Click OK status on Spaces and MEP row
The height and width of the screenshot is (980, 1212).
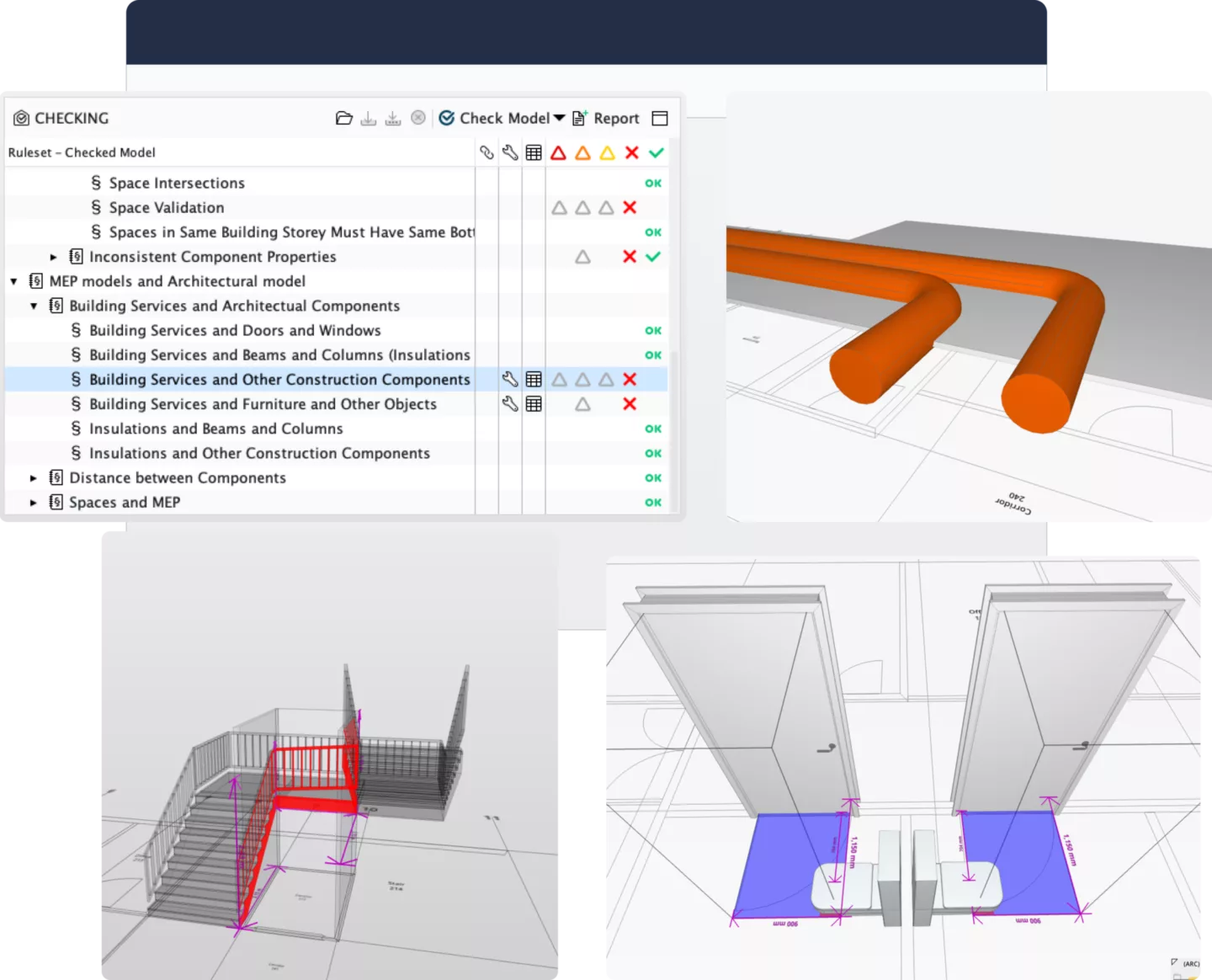[653, 502]
